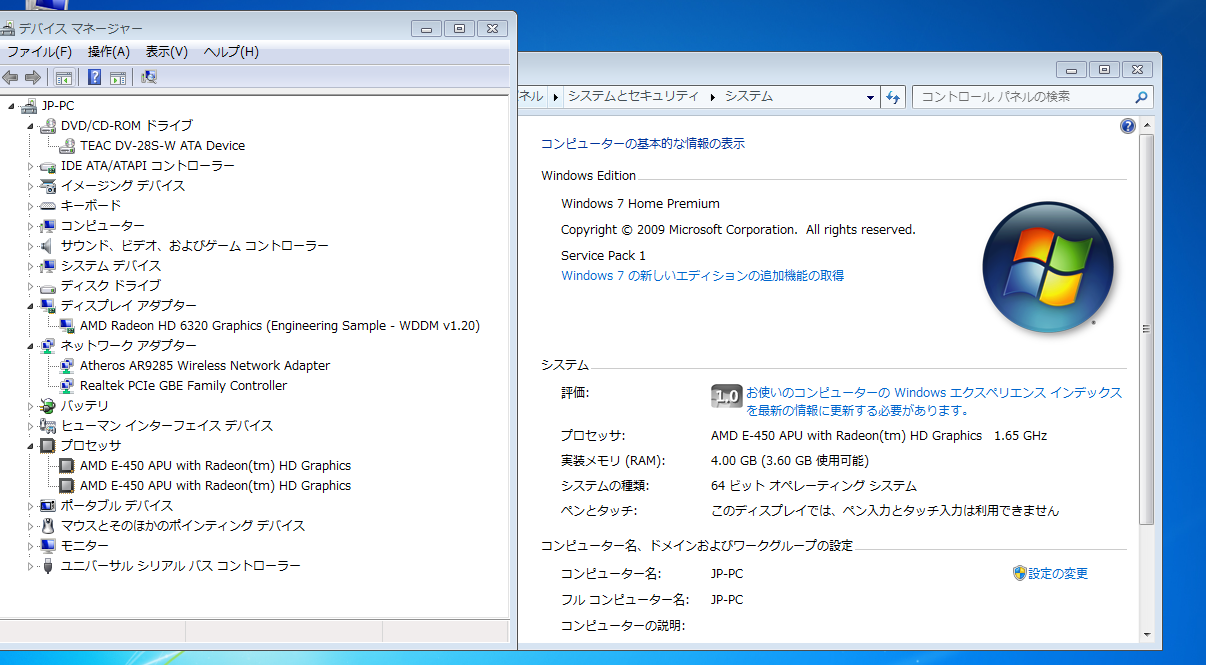Screen dimensions: 1206x665
Task: Click the processors category icon
Action: 47,446
